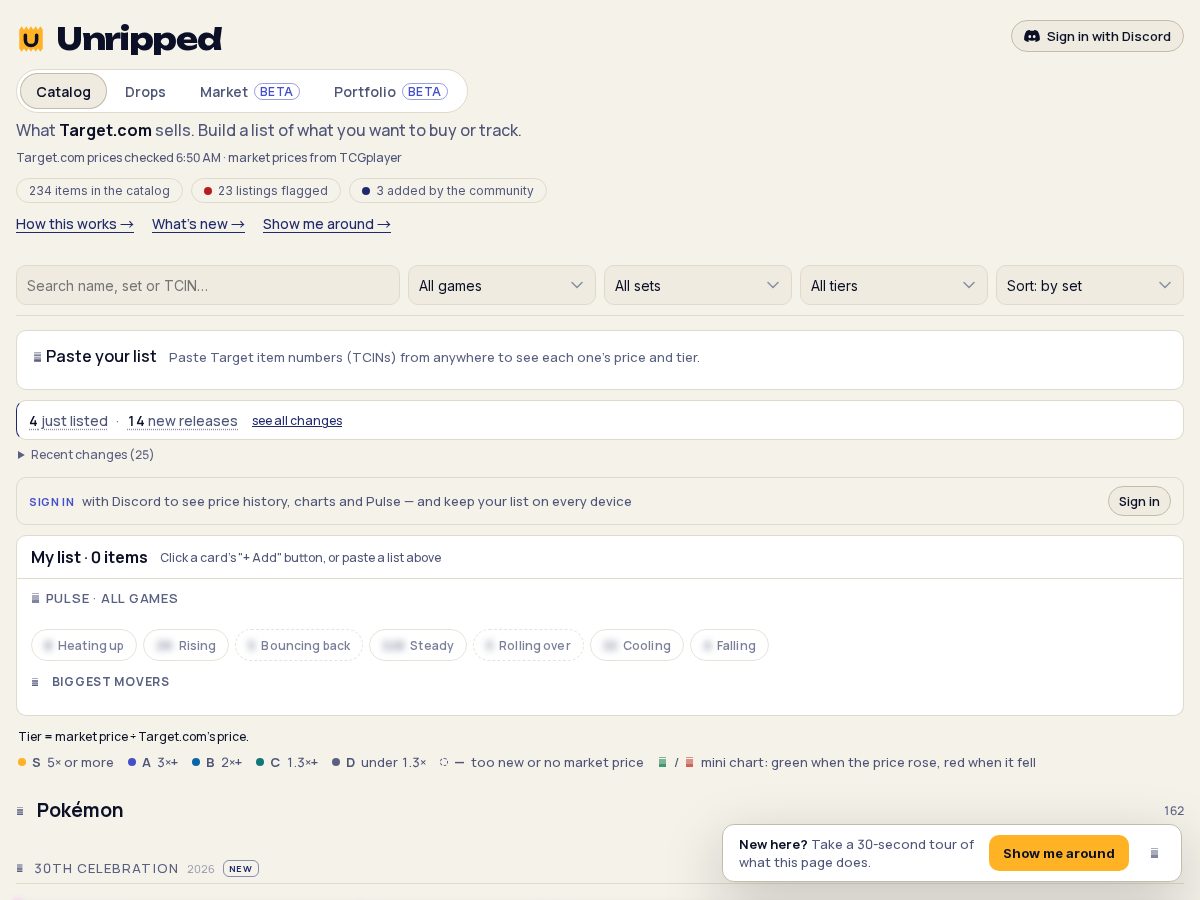Click the NEW badge beside 30TH CELEBRATION

[x=241, y=868]
